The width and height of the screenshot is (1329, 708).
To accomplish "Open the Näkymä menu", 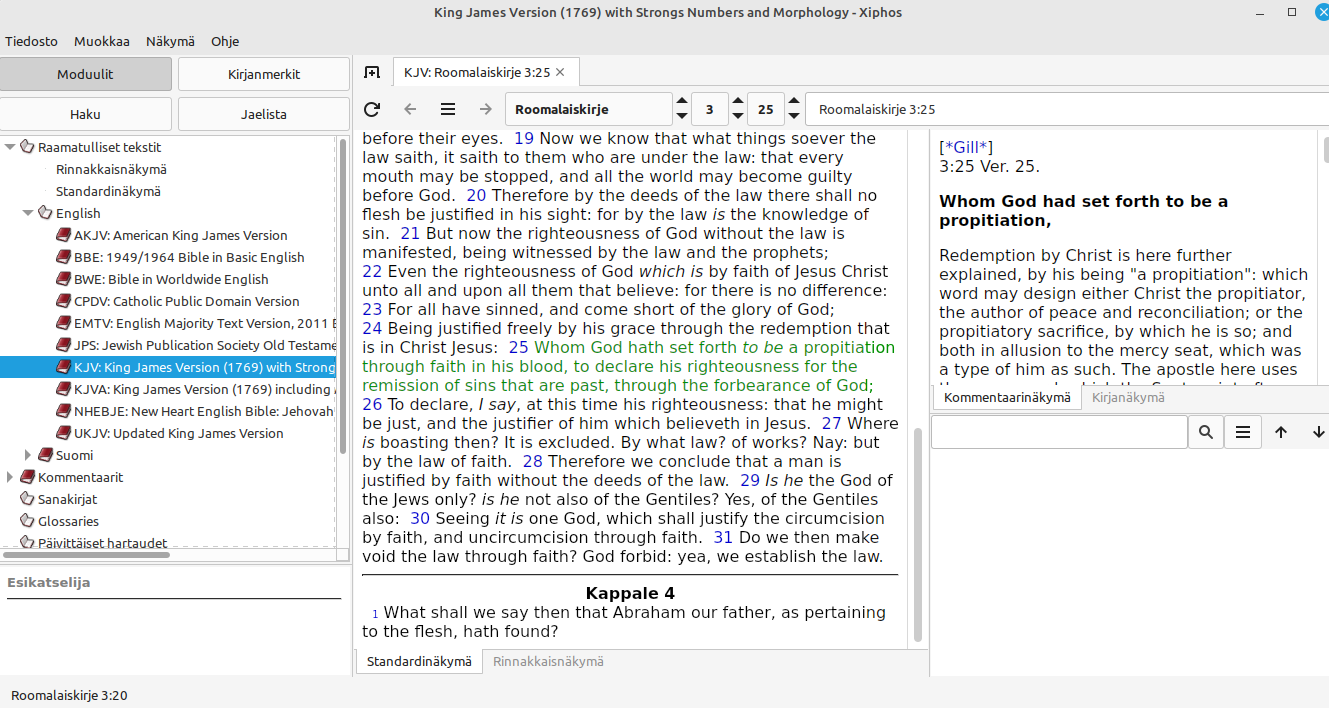I will (x=170, y=41).
